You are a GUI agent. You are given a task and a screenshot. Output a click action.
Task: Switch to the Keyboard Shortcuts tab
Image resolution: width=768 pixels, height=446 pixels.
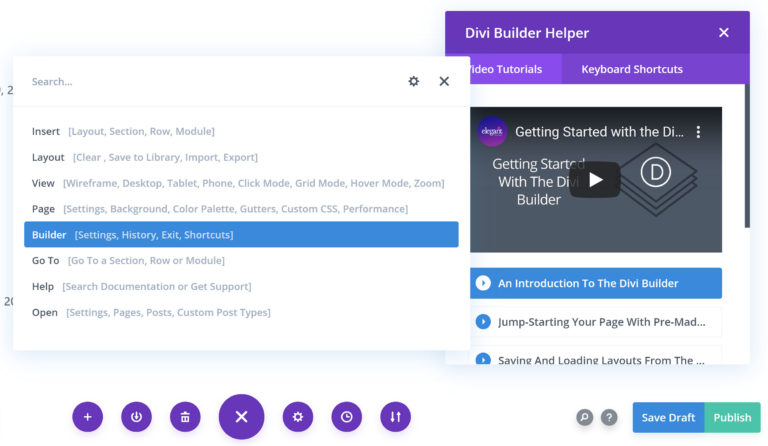pyautogui.click(x=632, y=69)
